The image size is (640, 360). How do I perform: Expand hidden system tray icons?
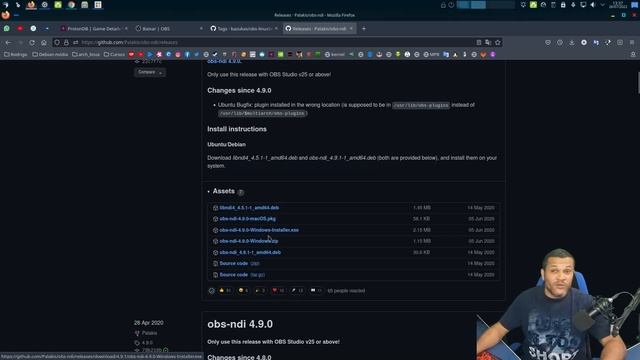[x=602, y=5]
